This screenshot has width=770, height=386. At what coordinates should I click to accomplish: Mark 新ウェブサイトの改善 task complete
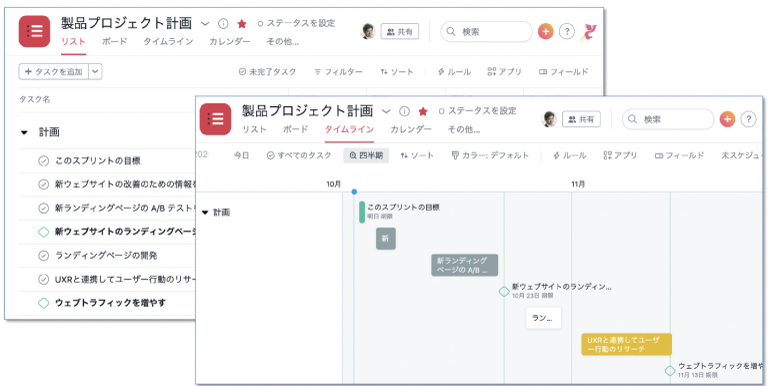click(x=44, y=184)
